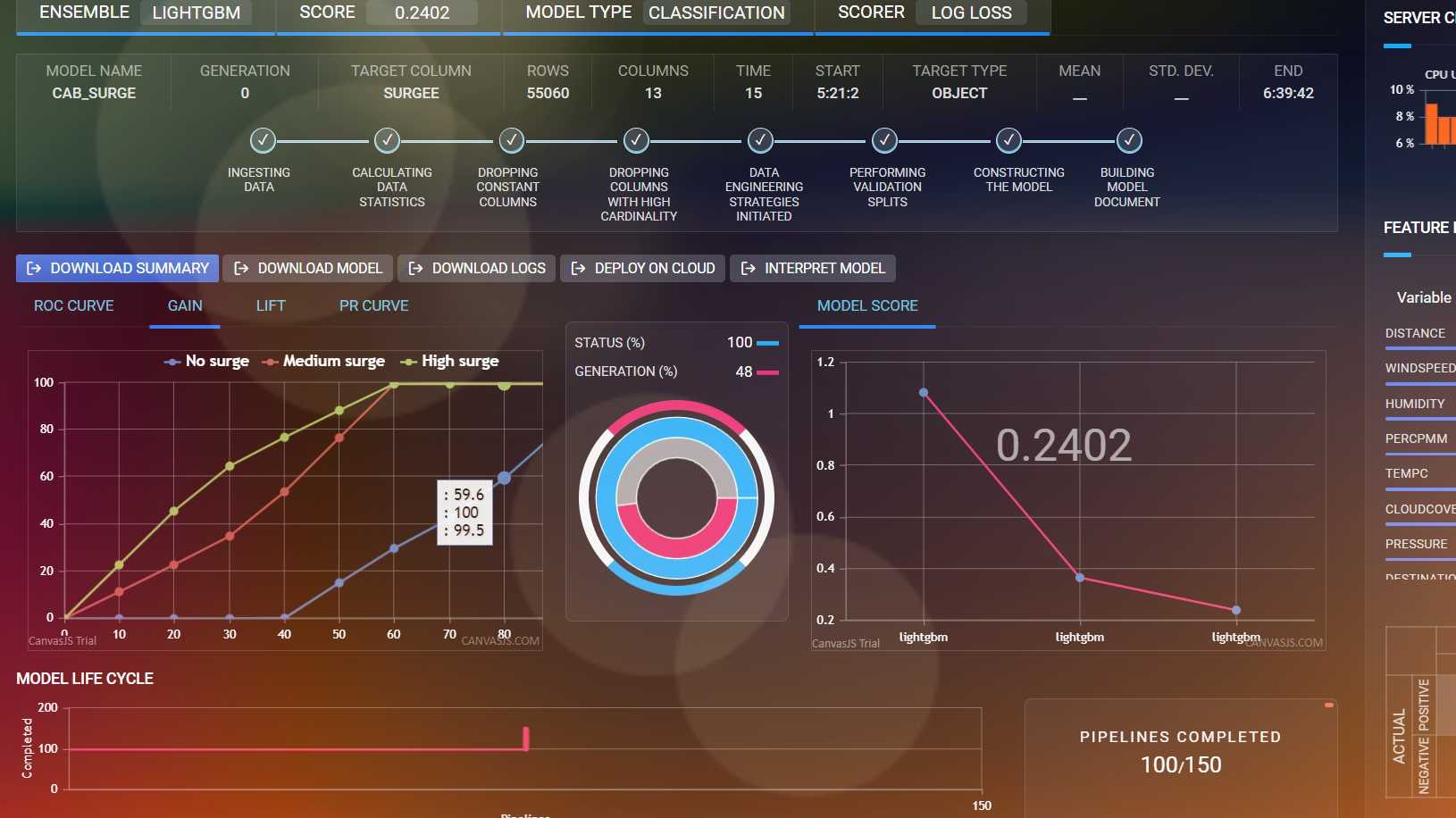Switch to the ROC Curve tab
This screenshot has width=1456, height=818.
[74, 305]
